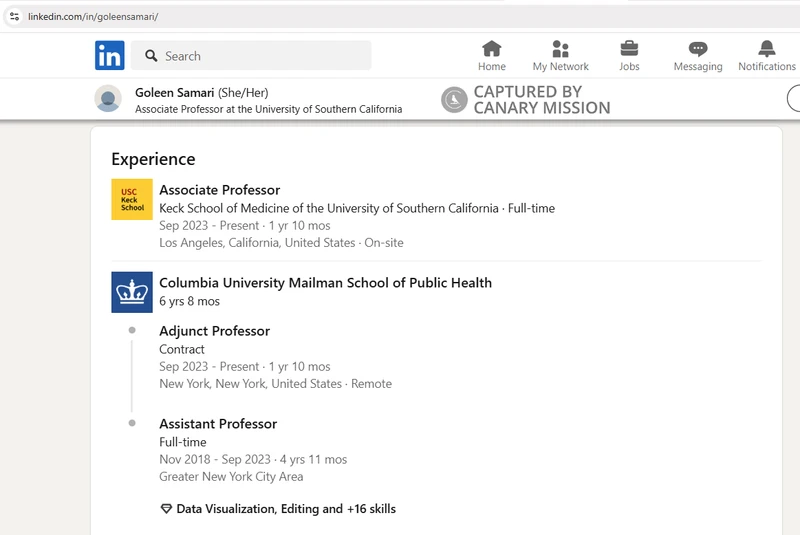800x535 pixels.
Task: Open Data Visualization, Editing and +16 skills
Action: 286,509
